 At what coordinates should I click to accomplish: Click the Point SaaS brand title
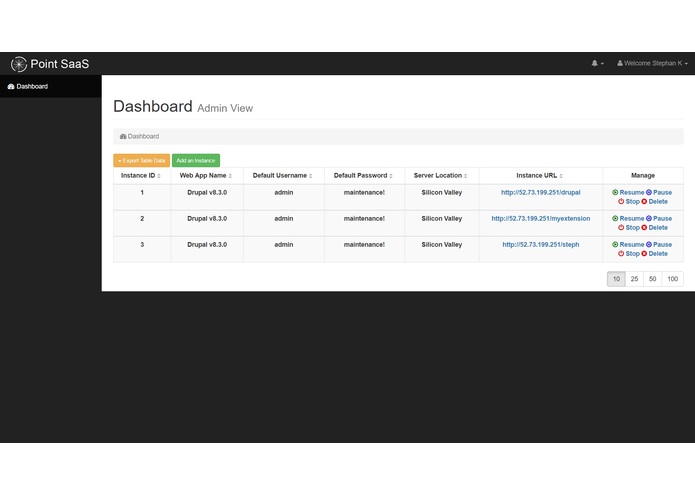point(60,64)
